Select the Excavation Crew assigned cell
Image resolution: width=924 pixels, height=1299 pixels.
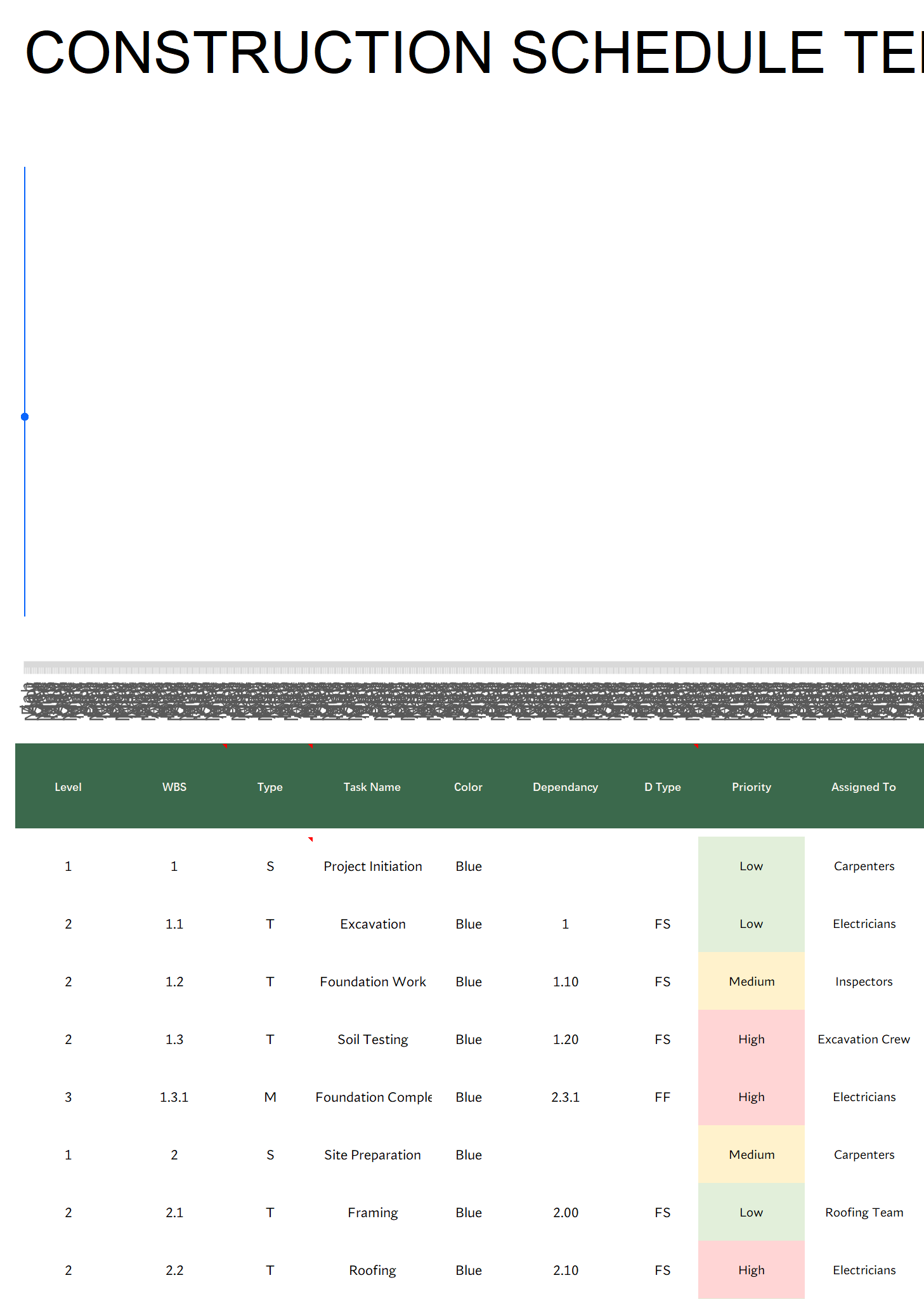point(864,1039)
